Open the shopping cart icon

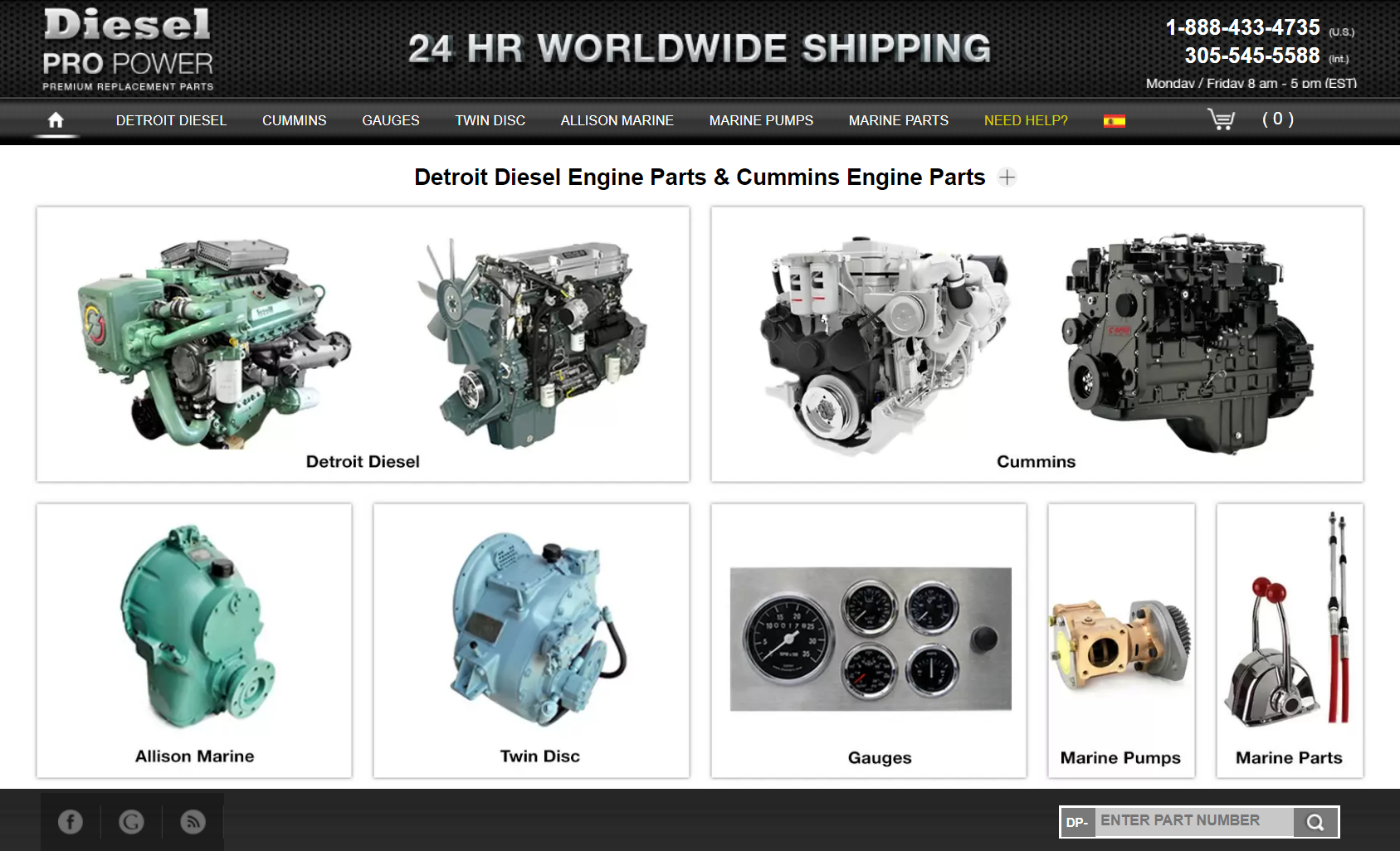[x=1221, y=119]
